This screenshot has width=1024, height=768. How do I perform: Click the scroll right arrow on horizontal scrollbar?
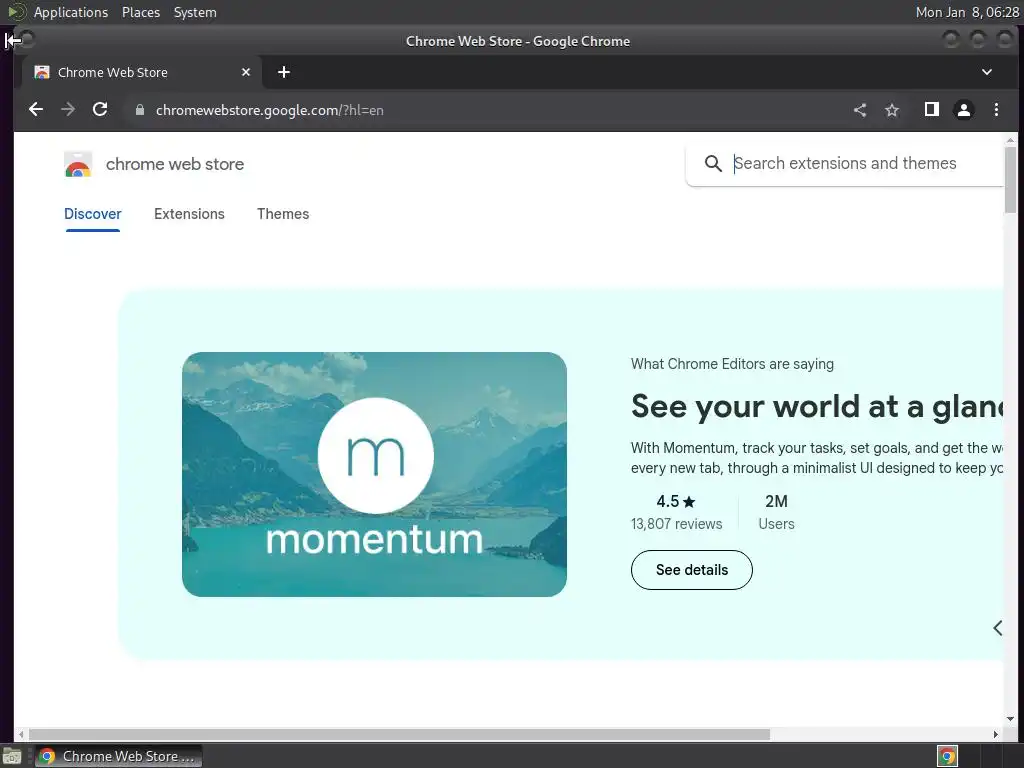(995, 734)
